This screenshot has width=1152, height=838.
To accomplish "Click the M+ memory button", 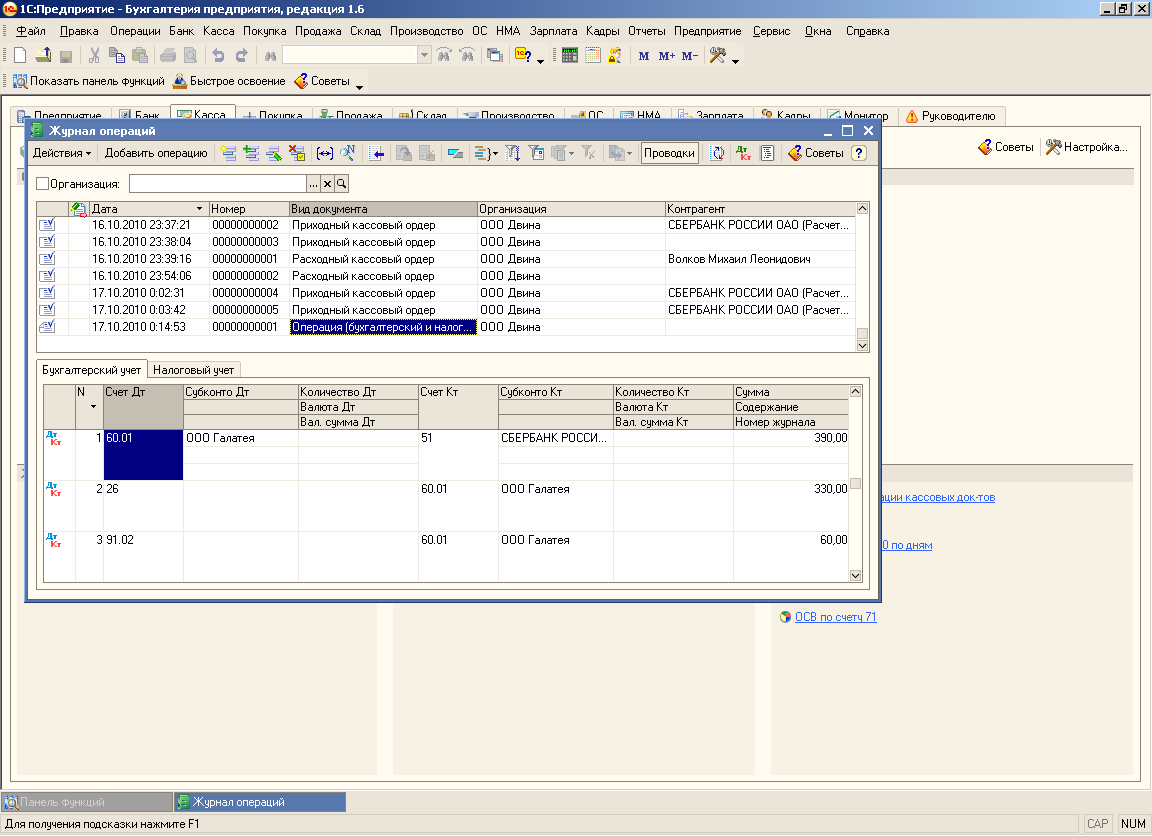I will (666, 56).
